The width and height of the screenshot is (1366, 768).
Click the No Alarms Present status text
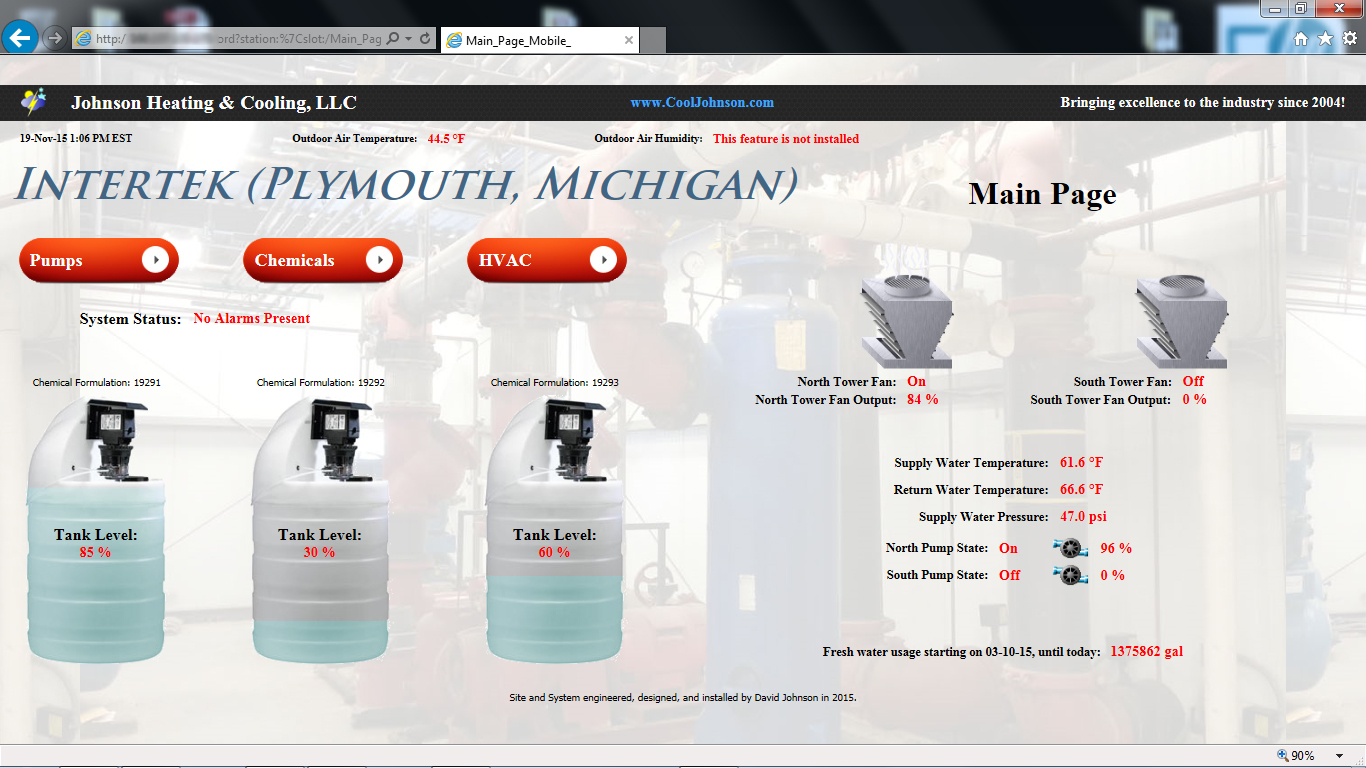[252, 319]
